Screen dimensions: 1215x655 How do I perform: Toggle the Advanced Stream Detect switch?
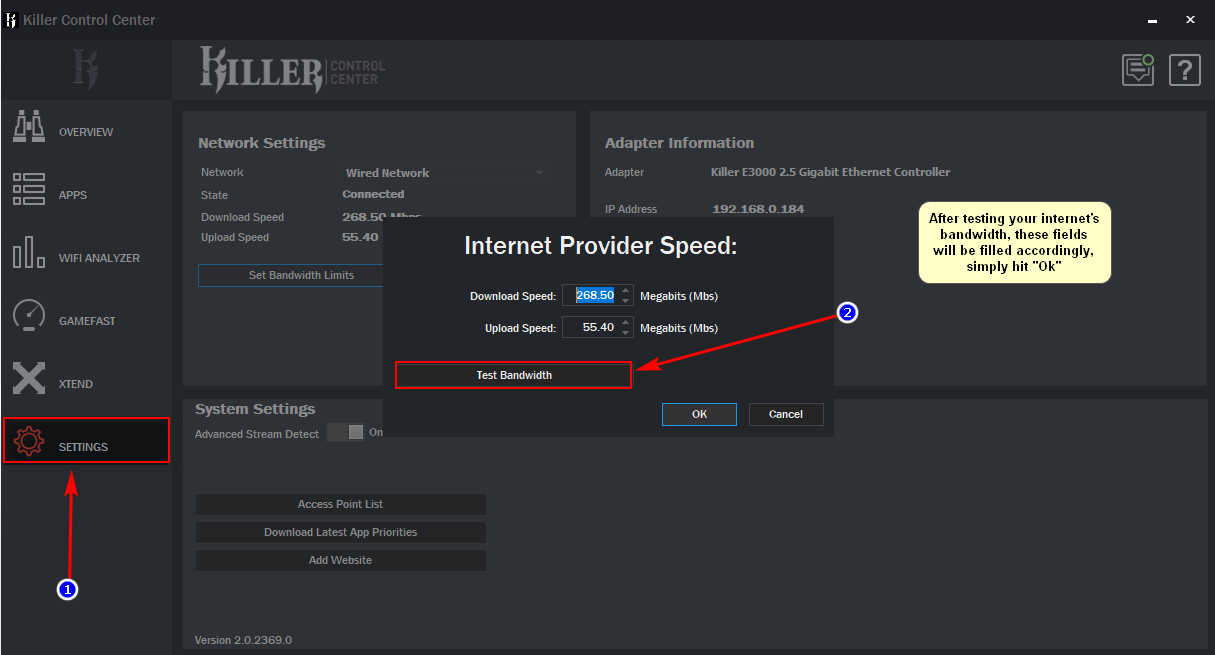[346, 432]
